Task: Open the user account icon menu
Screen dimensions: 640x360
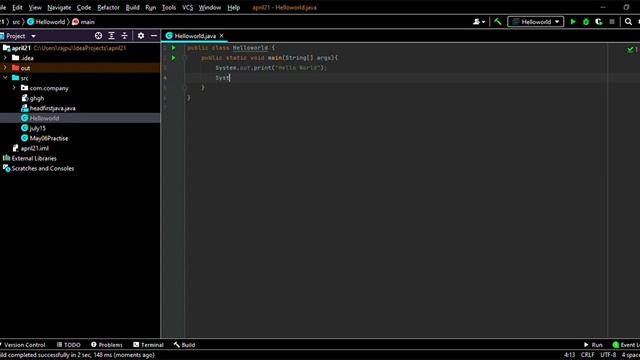Action: [x=479, y=22]
